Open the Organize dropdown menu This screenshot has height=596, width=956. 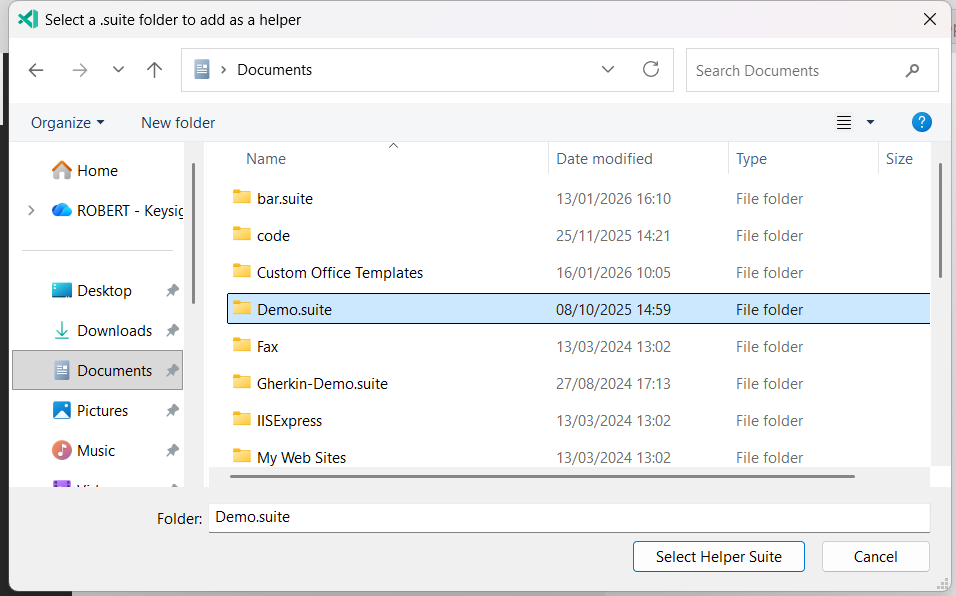(x=67, y=122)
